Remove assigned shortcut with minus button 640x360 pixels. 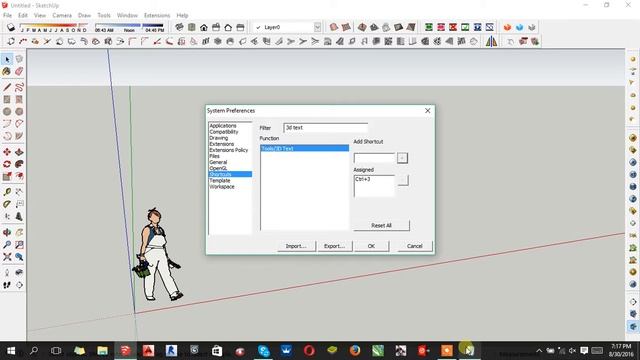(403, 180)
